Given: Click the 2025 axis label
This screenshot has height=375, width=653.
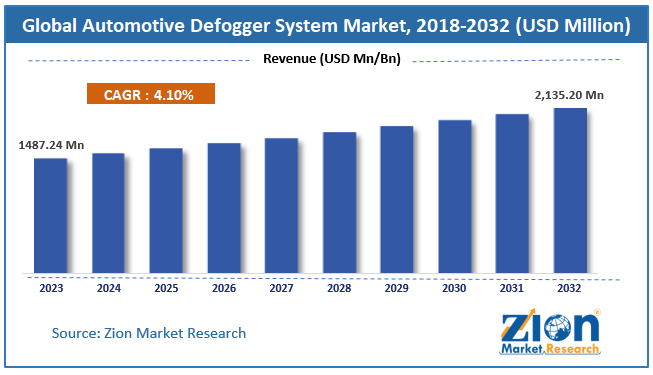Looking at the screenshot, I should [166, 288].
